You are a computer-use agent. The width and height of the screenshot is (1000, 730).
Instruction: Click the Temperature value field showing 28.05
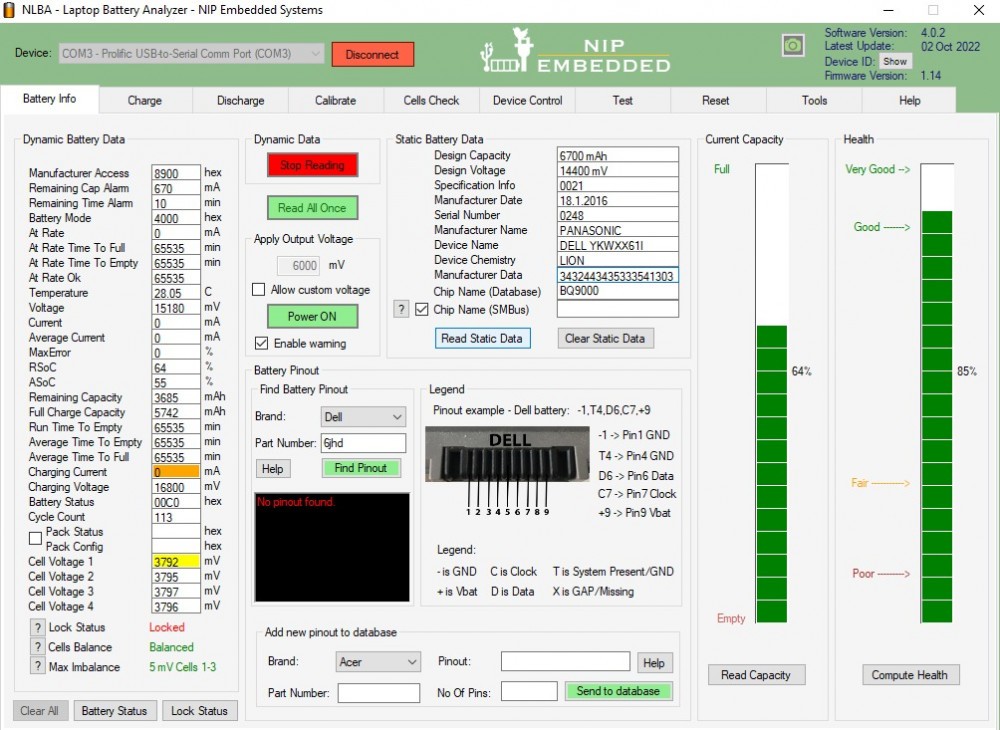[175, 293]
